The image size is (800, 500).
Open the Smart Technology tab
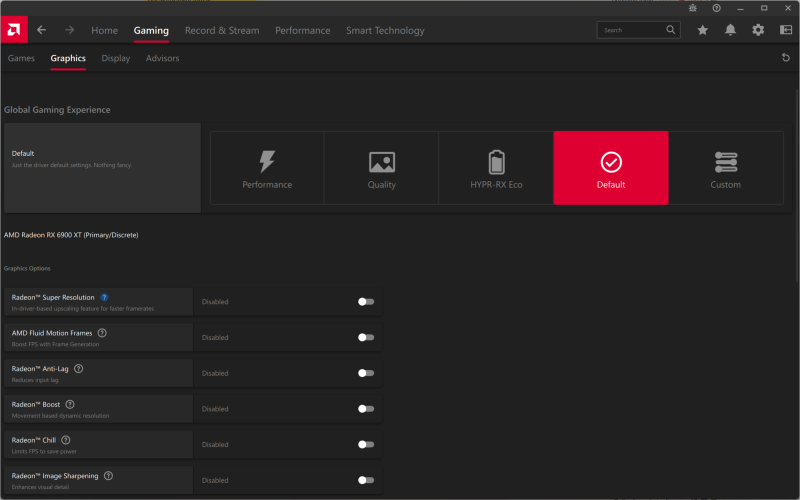tap(385, 31)
